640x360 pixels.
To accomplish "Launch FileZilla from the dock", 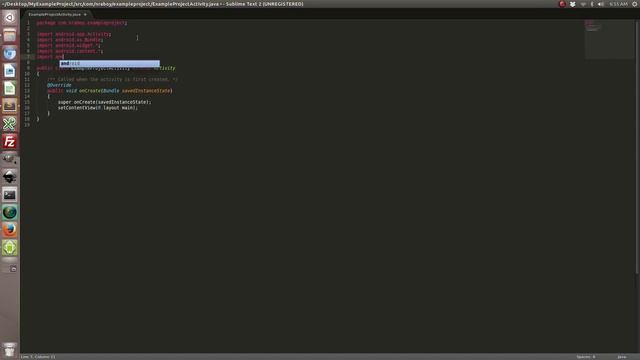I will point(9,142).
